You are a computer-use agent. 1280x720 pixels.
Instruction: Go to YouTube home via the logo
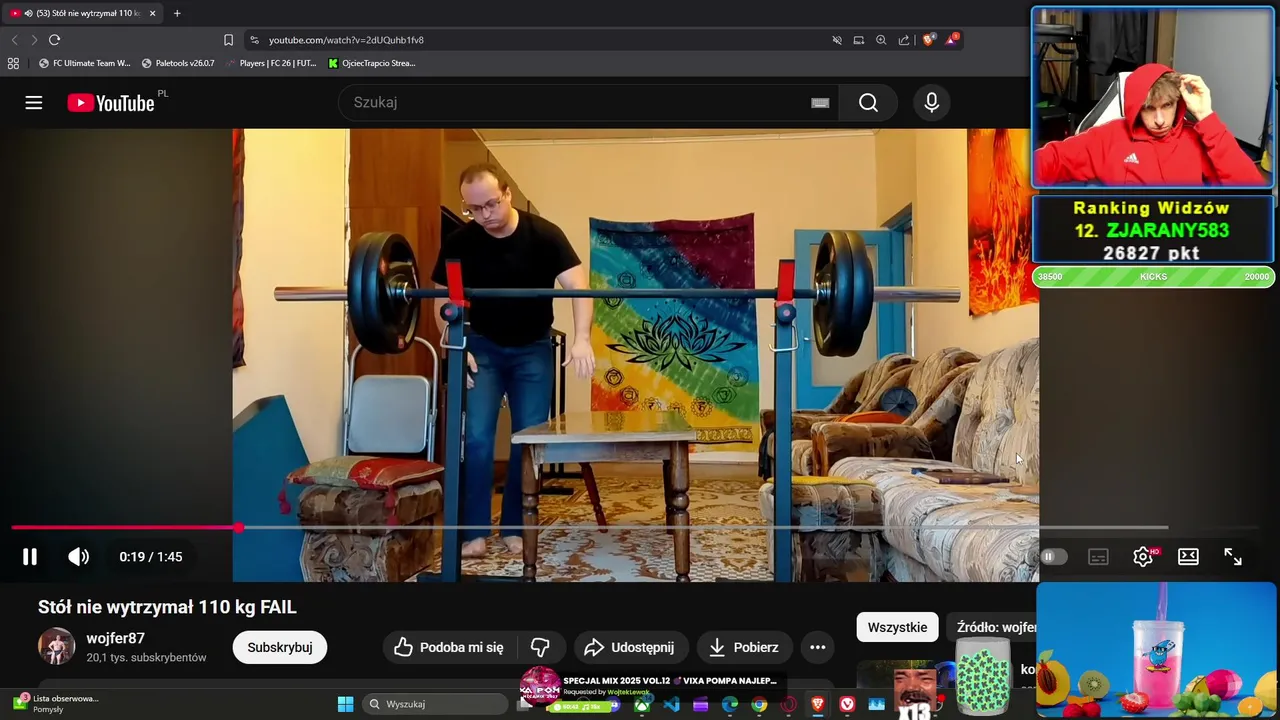pyautogui.click(x=111, y=103)
